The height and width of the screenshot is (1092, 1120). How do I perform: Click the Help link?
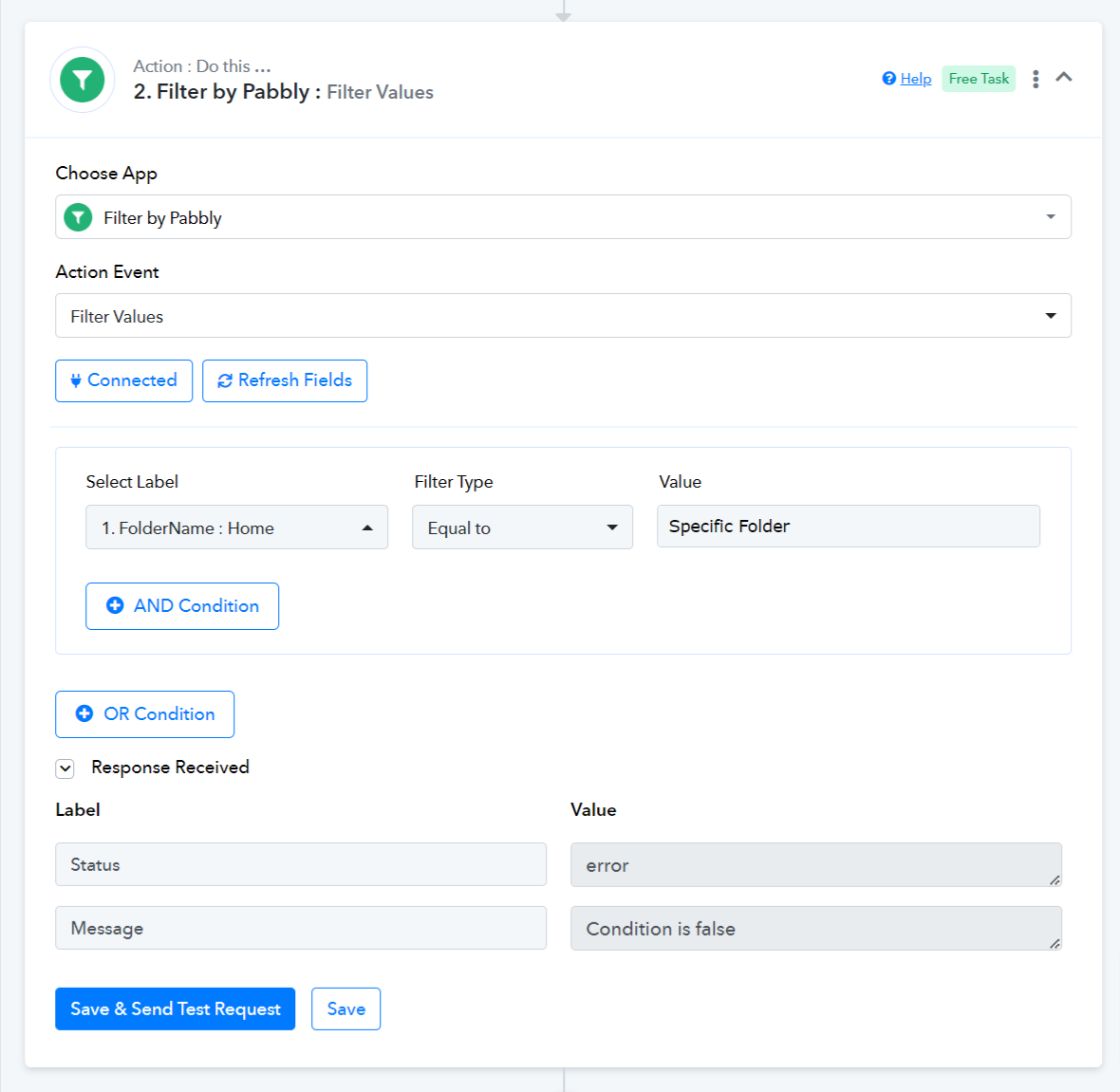[916, 79]
